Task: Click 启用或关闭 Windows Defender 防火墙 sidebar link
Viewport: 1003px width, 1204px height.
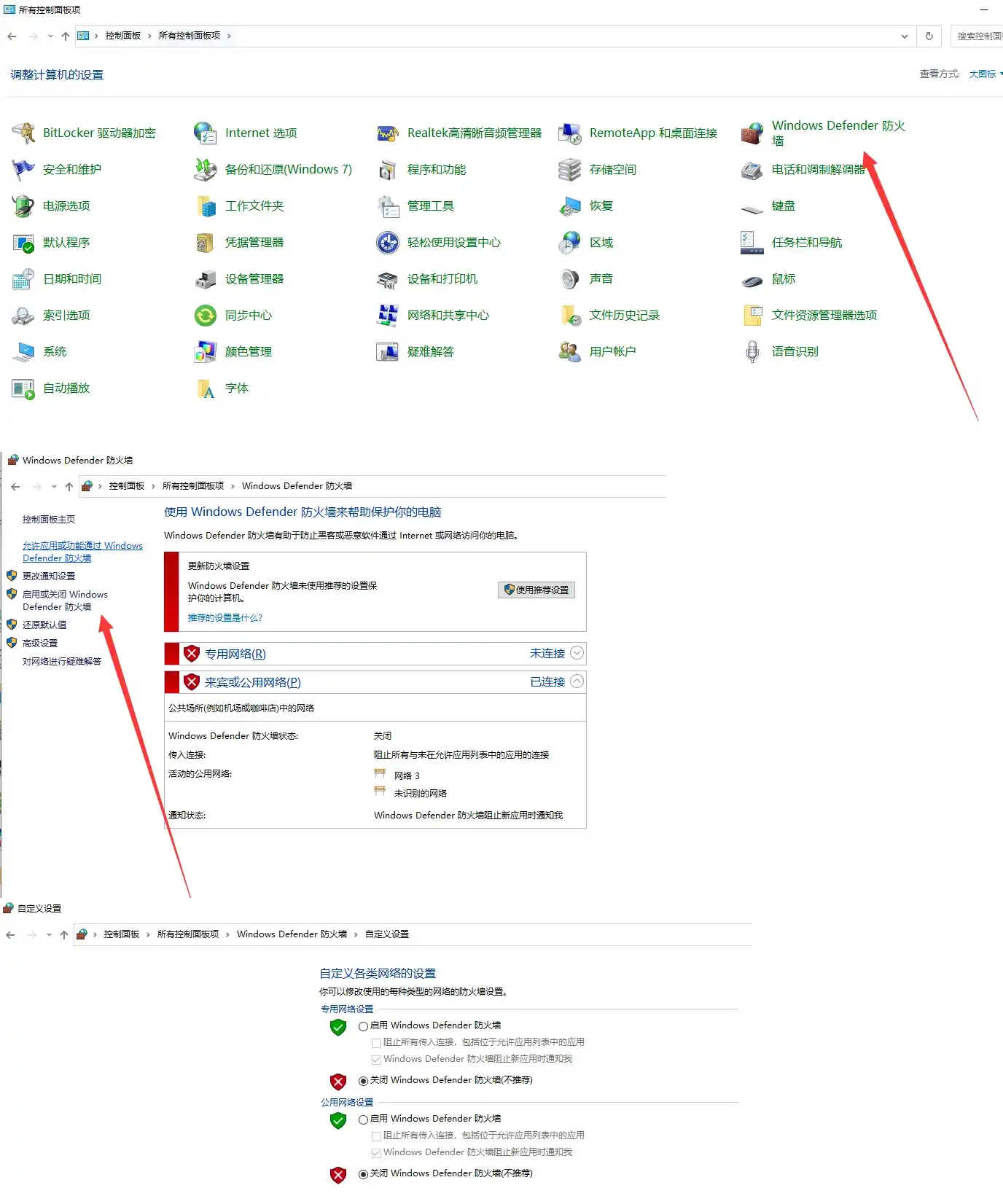Action: (x=65, y=601)
